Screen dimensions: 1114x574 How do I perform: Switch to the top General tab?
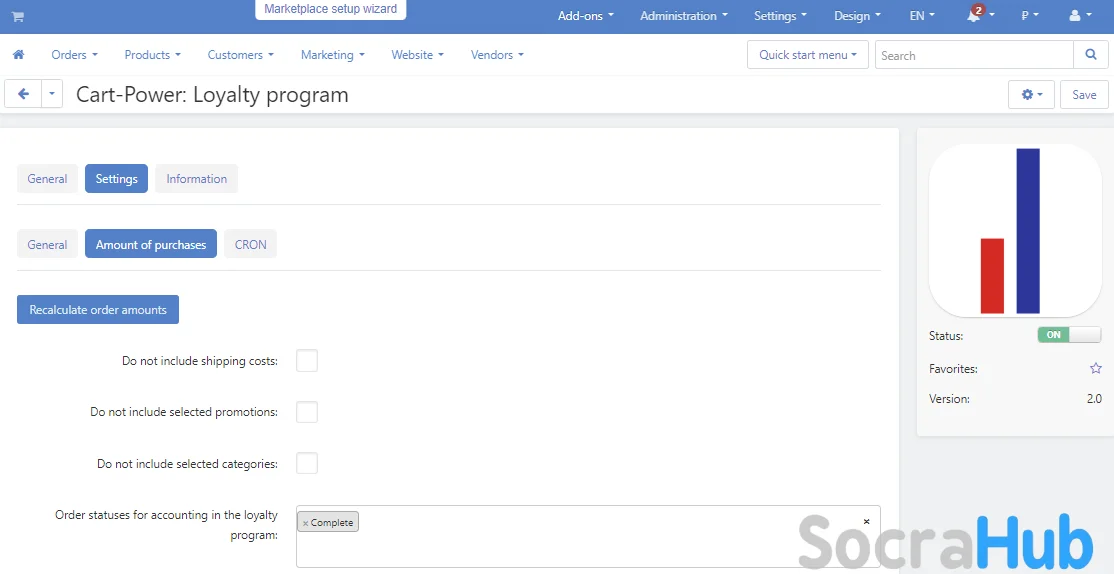coord(48,178)
